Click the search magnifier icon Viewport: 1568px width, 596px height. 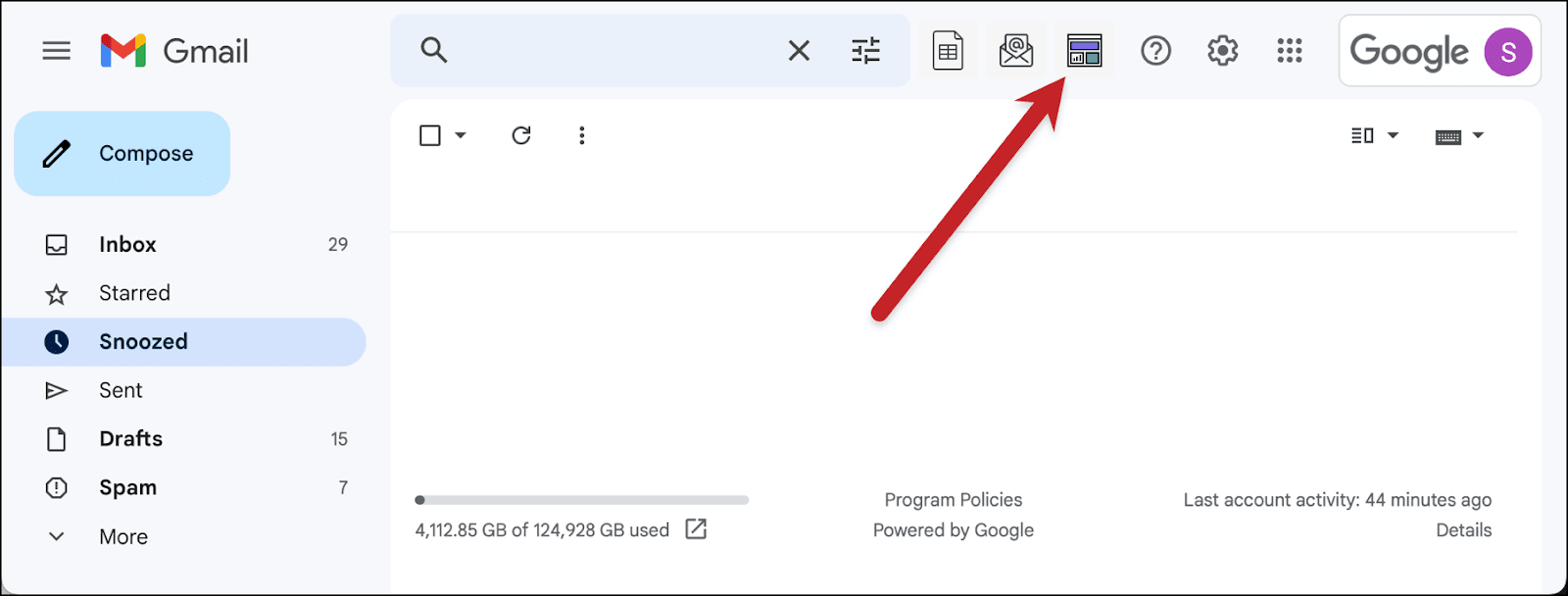pos(434,50)
